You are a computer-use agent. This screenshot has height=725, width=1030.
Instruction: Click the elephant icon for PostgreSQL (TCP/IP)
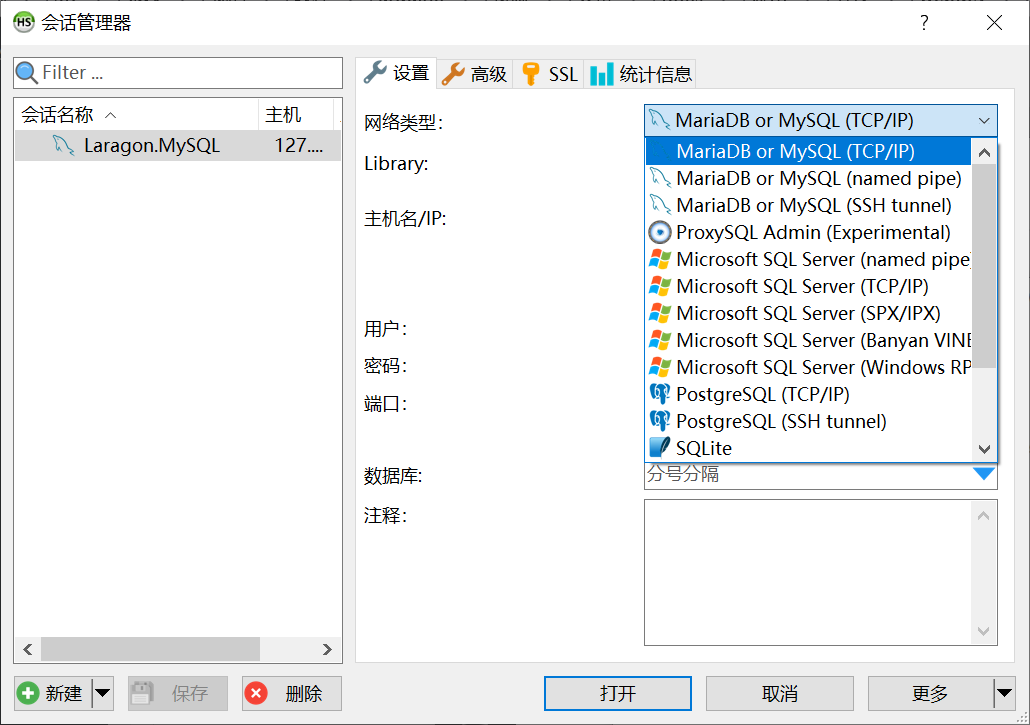[x=660, y=394]
